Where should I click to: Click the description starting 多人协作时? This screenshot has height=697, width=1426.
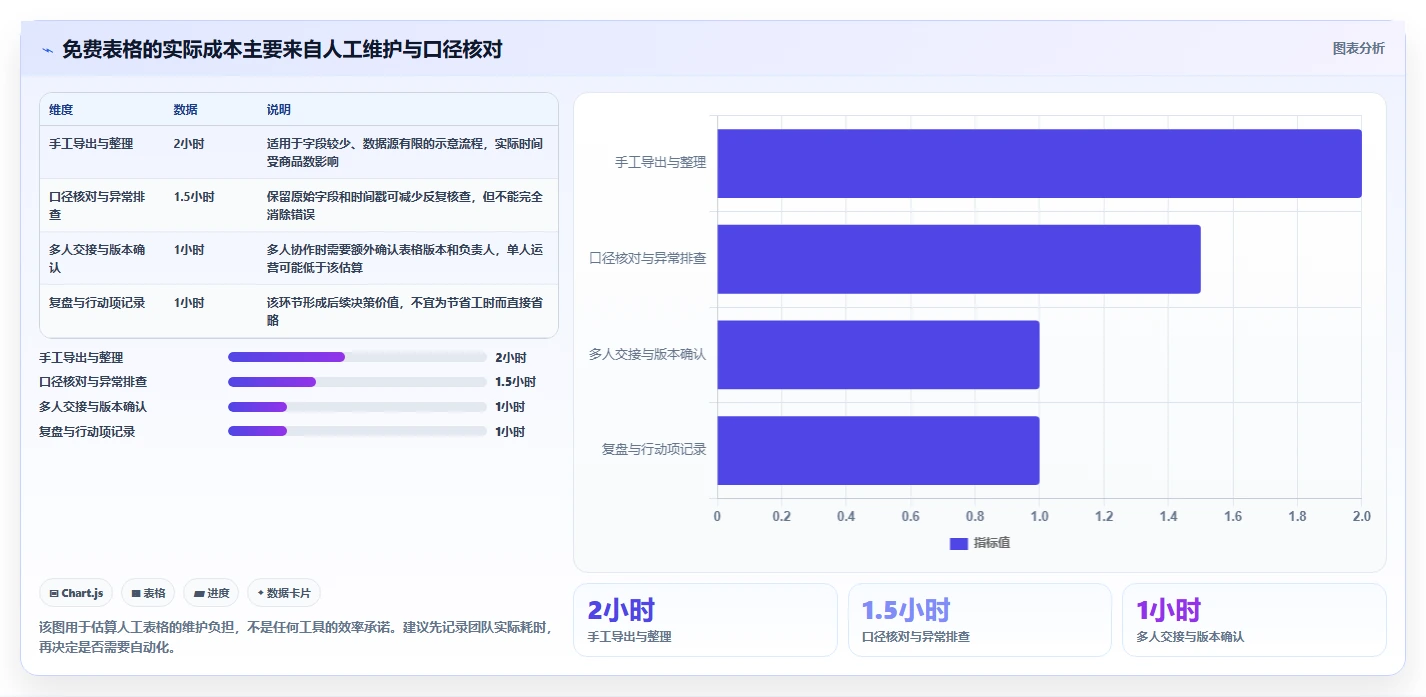tap(405, 259)
